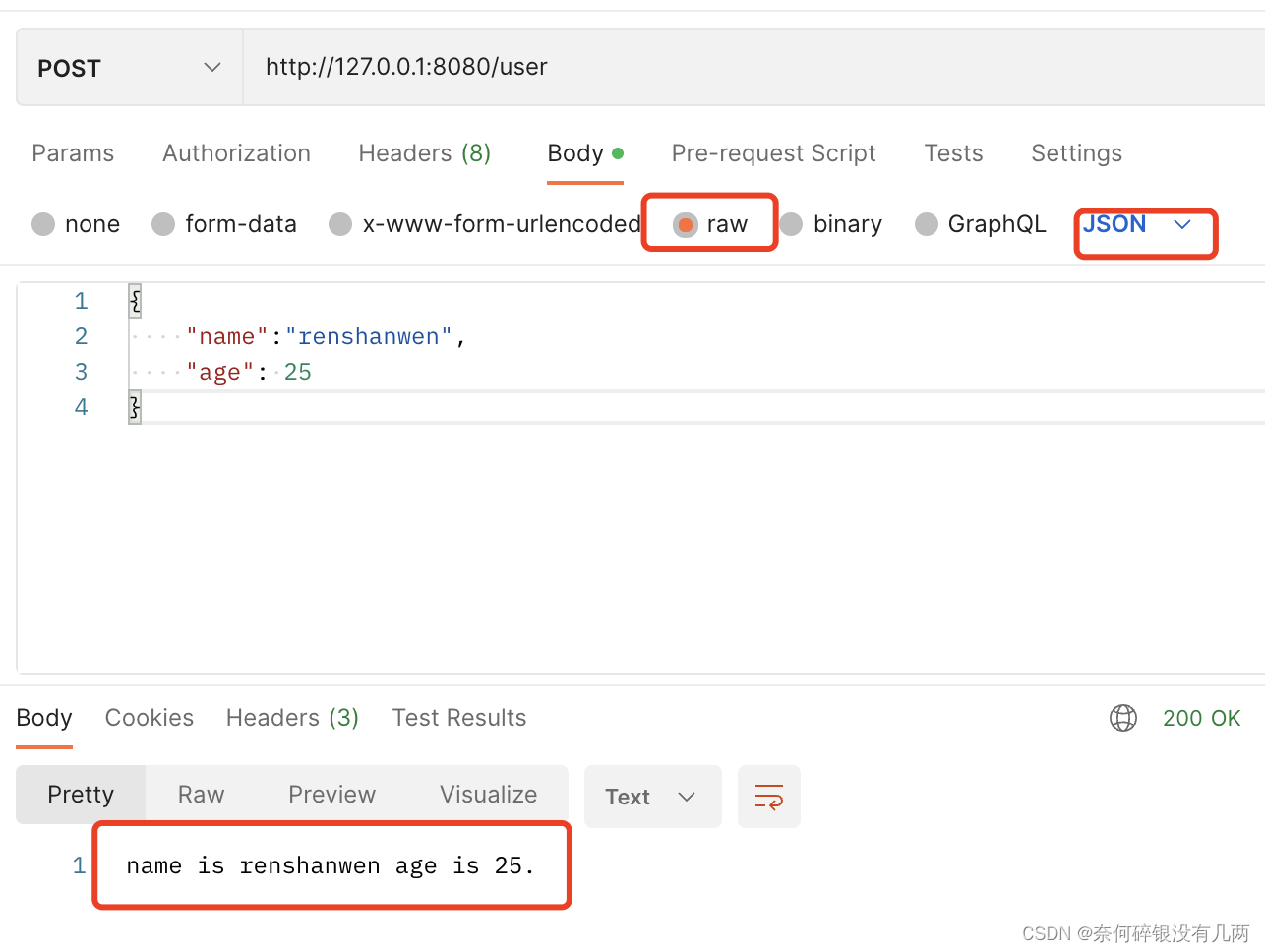
Task: Select the none body type
Action: point(76,224)
